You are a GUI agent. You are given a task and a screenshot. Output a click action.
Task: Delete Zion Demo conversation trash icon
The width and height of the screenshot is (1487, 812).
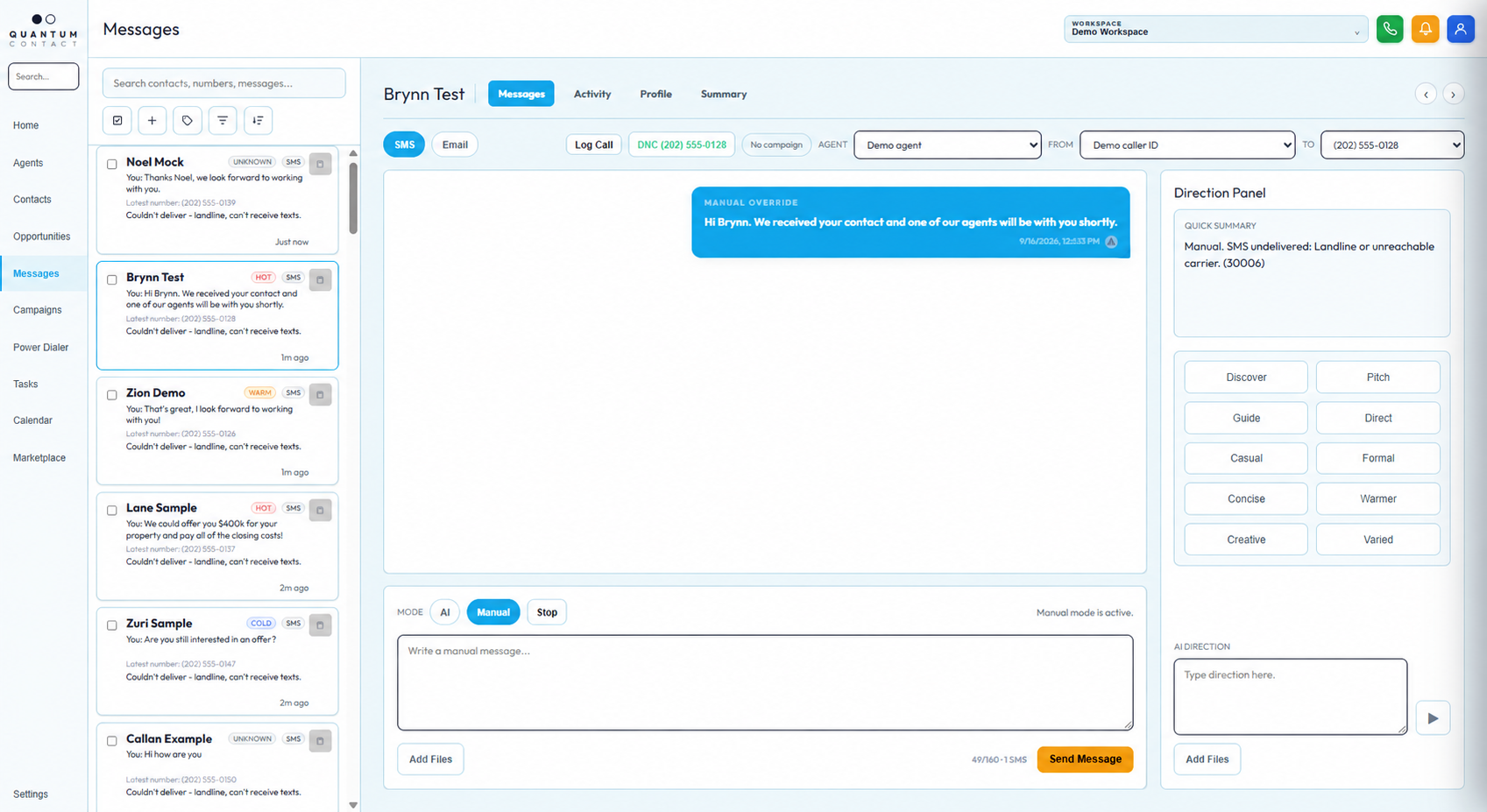pos(321,395)
